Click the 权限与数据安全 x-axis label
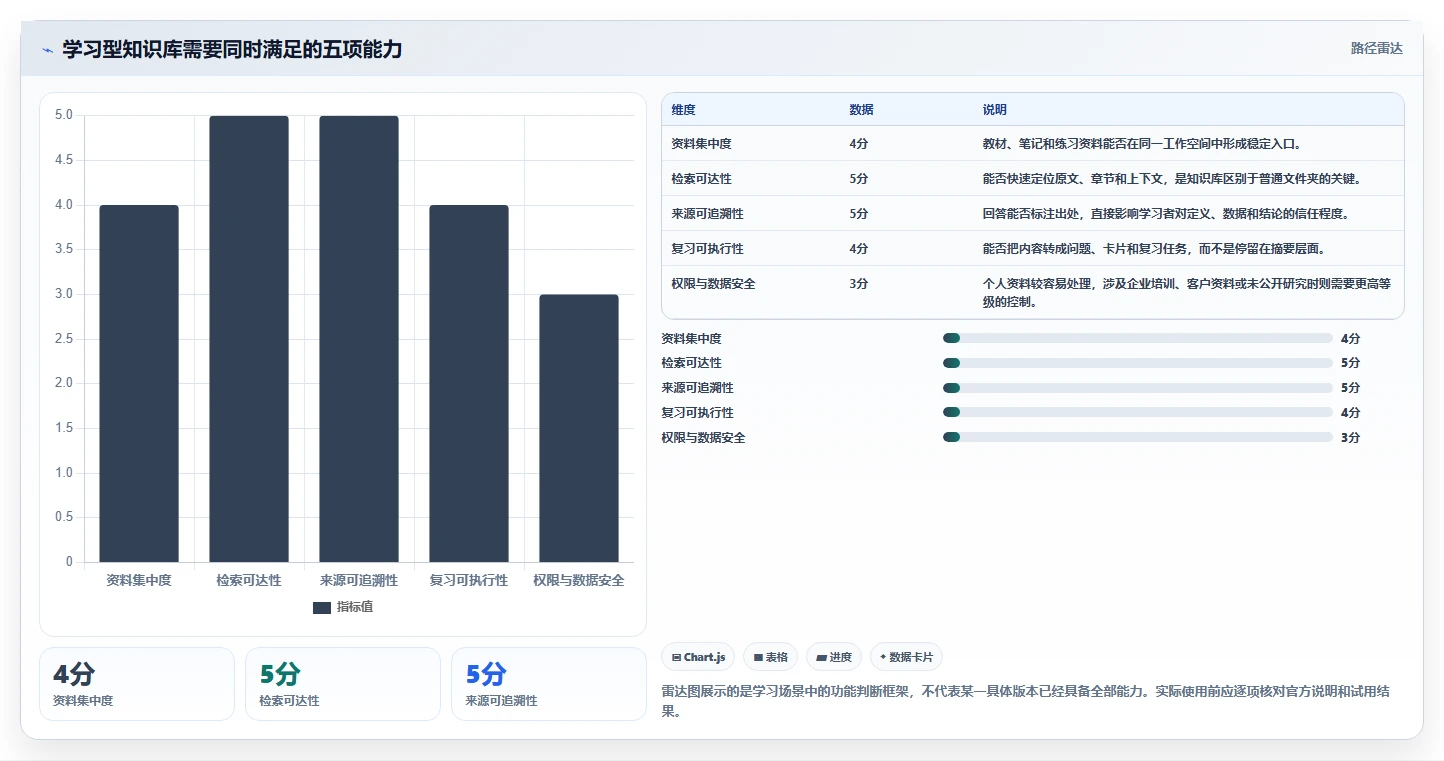 (579, 580)
